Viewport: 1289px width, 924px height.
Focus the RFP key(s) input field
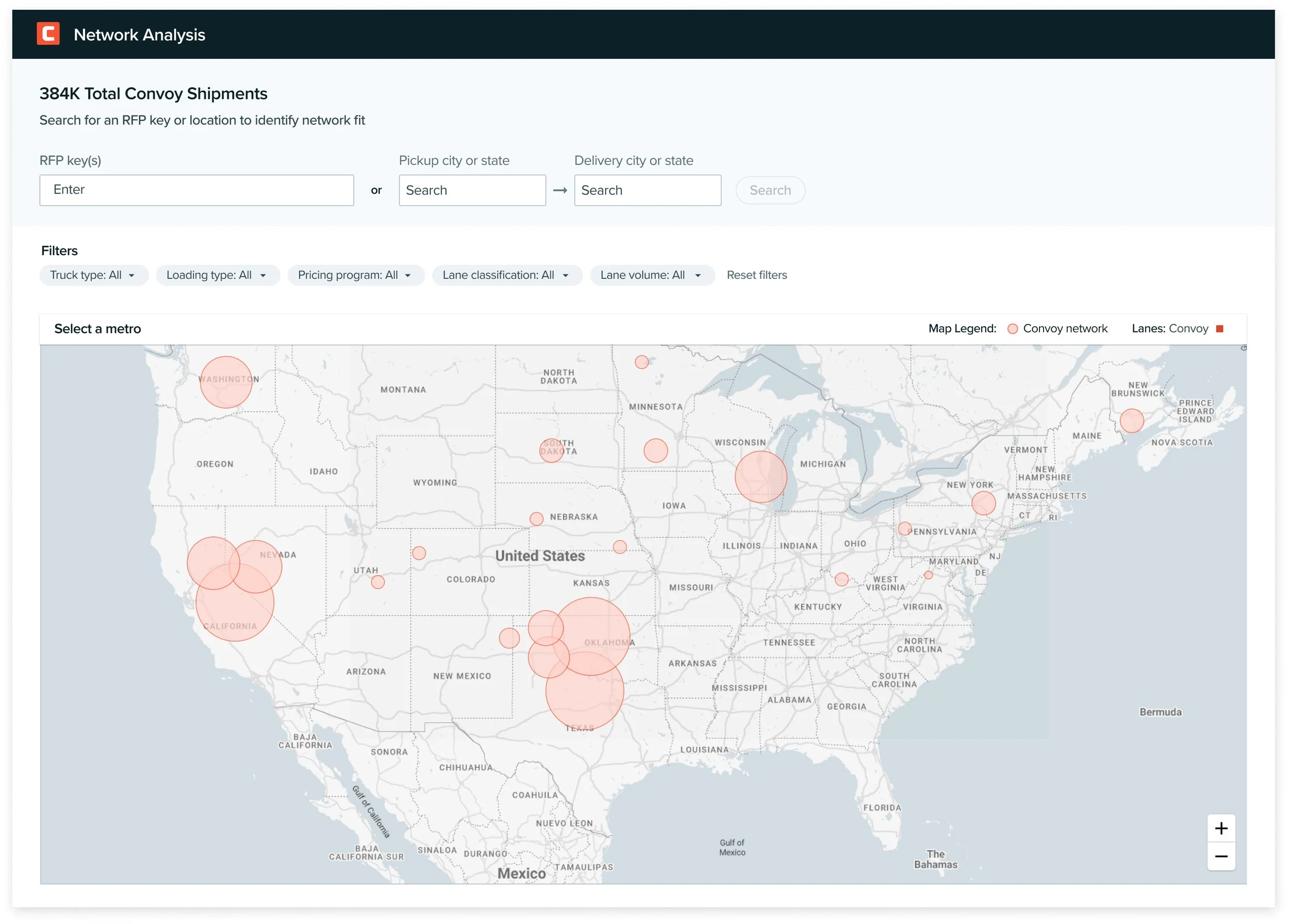[196, 190]
